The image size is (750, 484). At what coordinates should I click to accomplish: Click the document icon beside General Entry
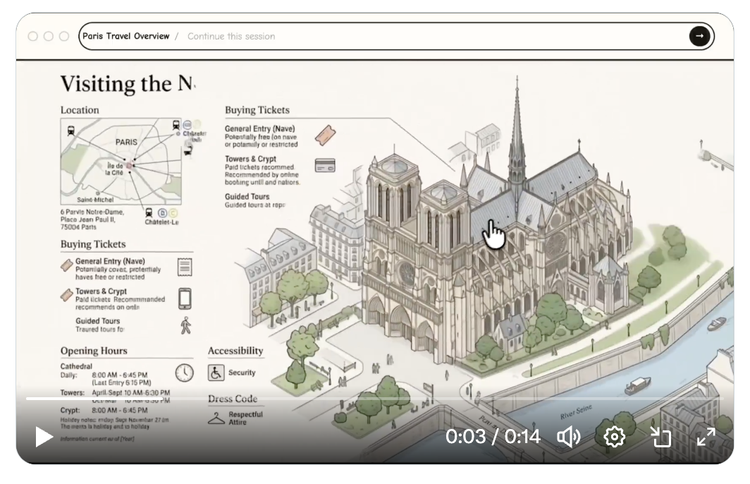coord(185,267)
